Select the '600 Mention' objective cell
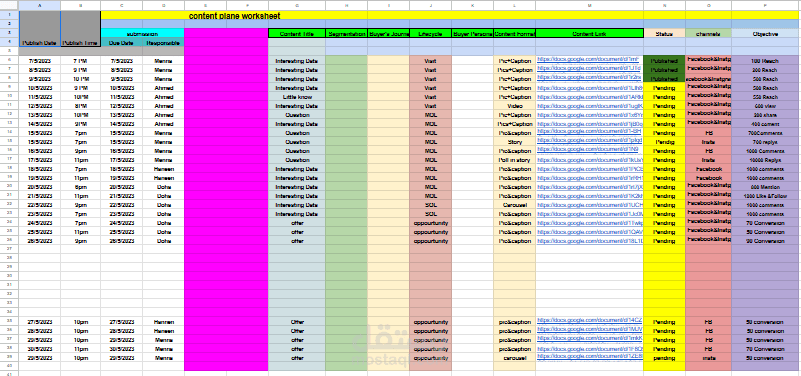 pyautogui.click(x=766, y=187)
